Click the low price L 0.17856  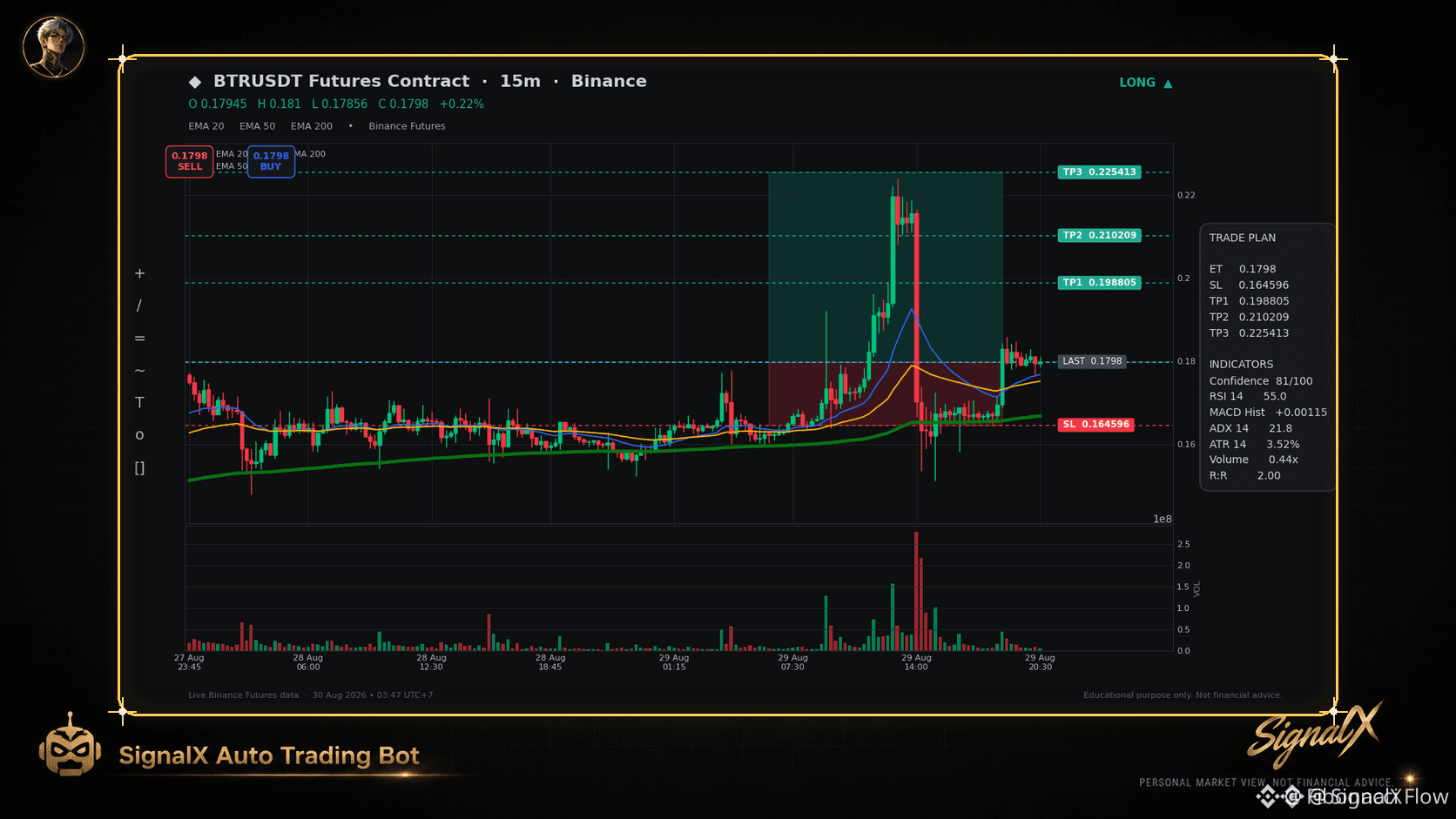pyautogui.click(x=340, y=104)
